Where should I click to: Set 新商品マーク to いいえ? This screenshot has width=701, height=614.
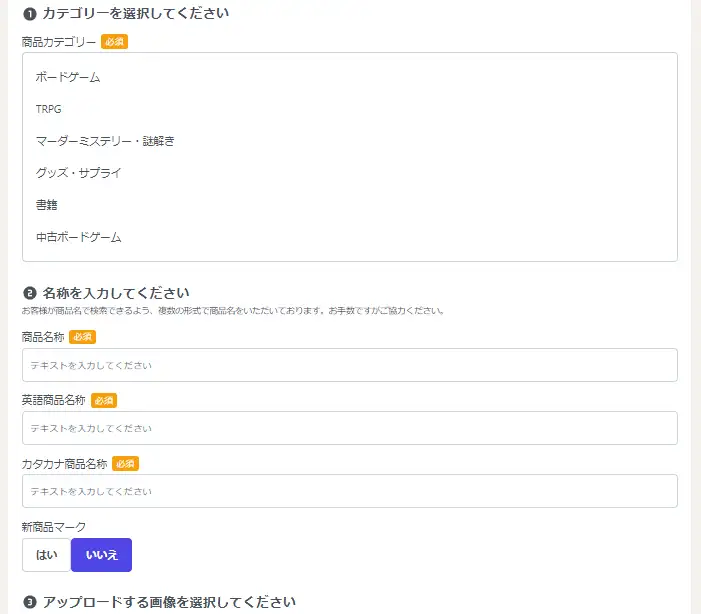pos(101,555)
